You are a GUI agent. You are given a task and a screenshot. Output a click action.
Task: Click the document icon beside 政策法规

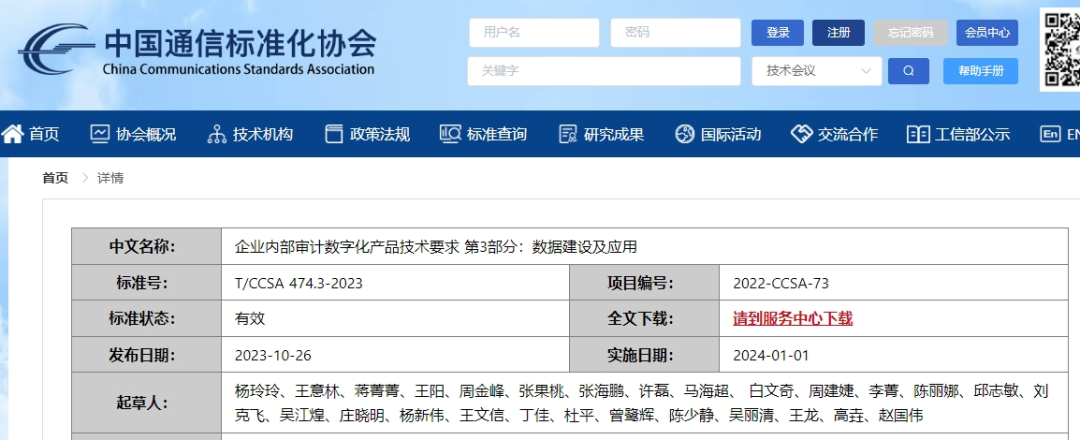pyautogui.click(x=334, y=134)
